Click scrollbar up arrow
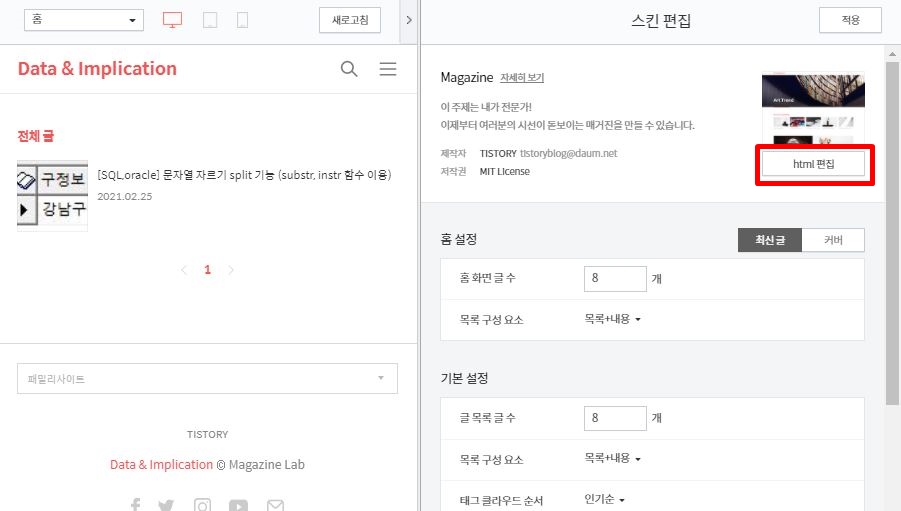901x511 pixels. coord(892,53)
